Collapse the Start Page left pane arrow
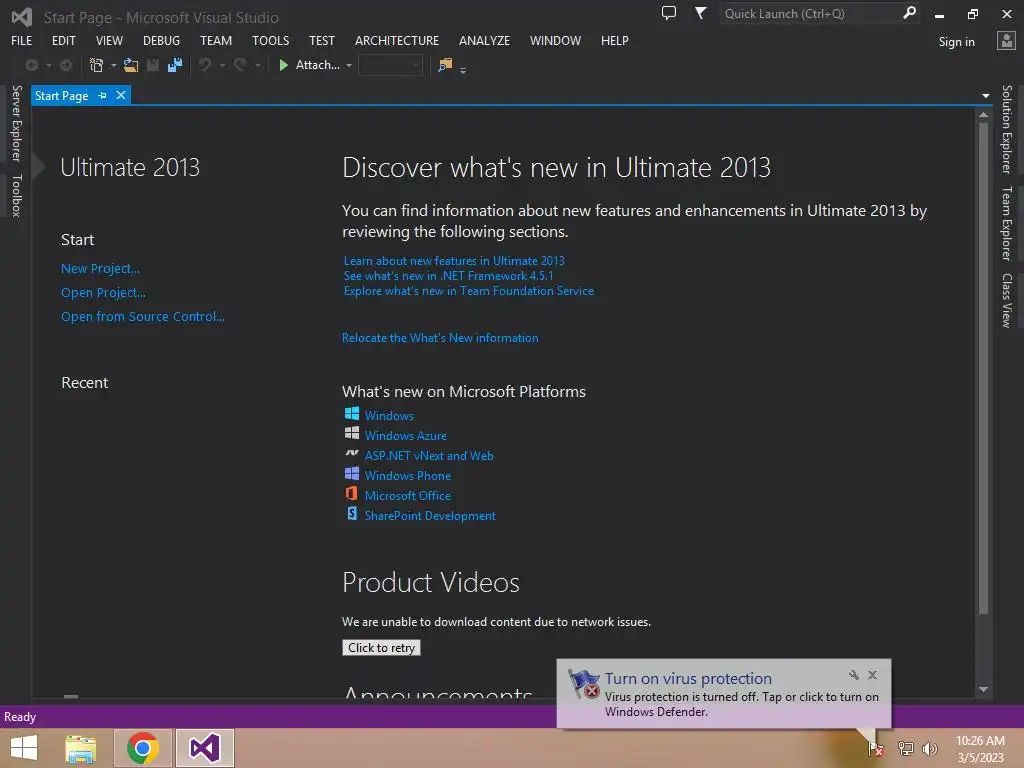This screenshot has height=768, width=1024. tap(38, 167)
